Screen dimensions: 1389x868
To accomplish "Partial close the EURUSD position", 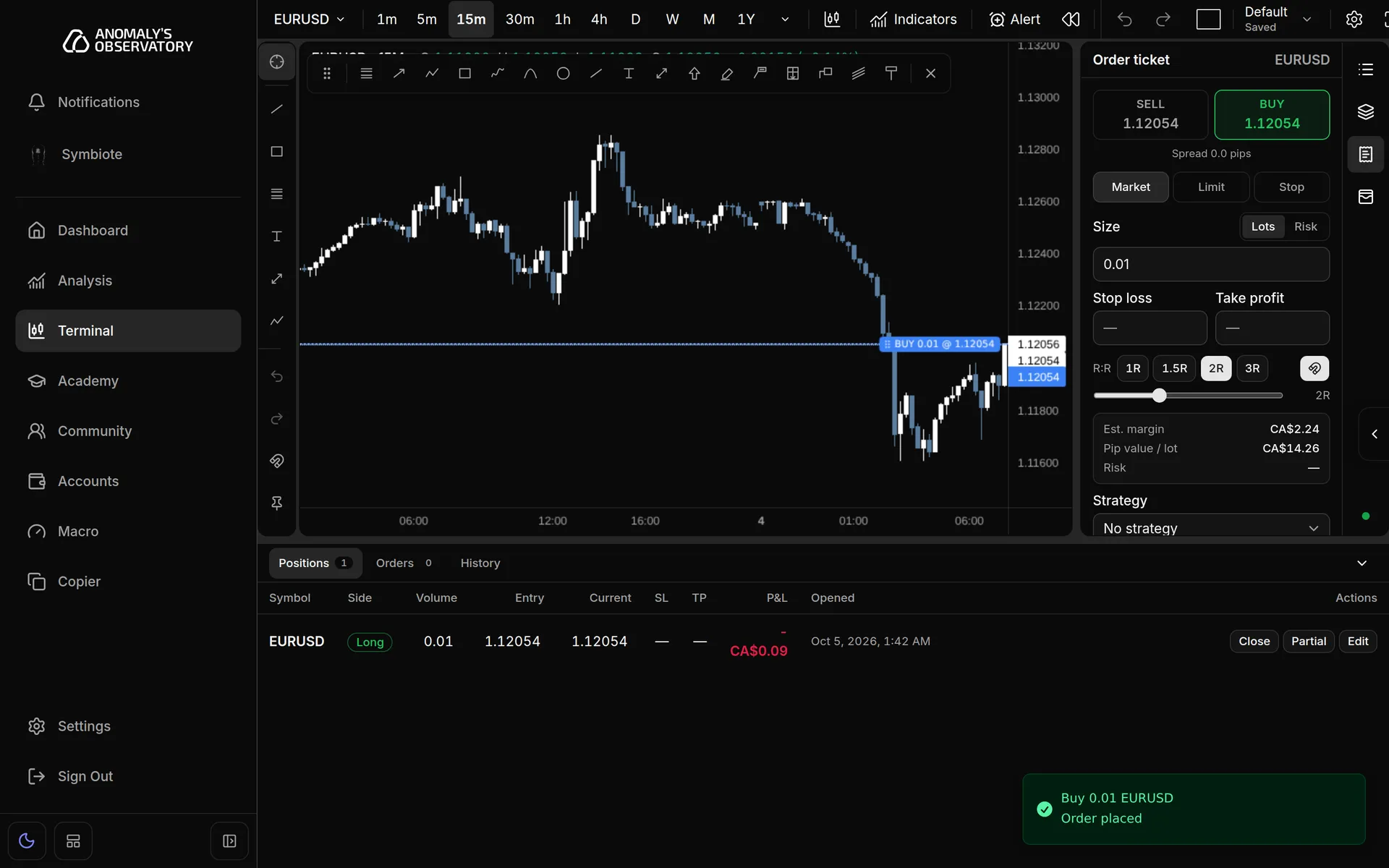I will pos(1308,641).
